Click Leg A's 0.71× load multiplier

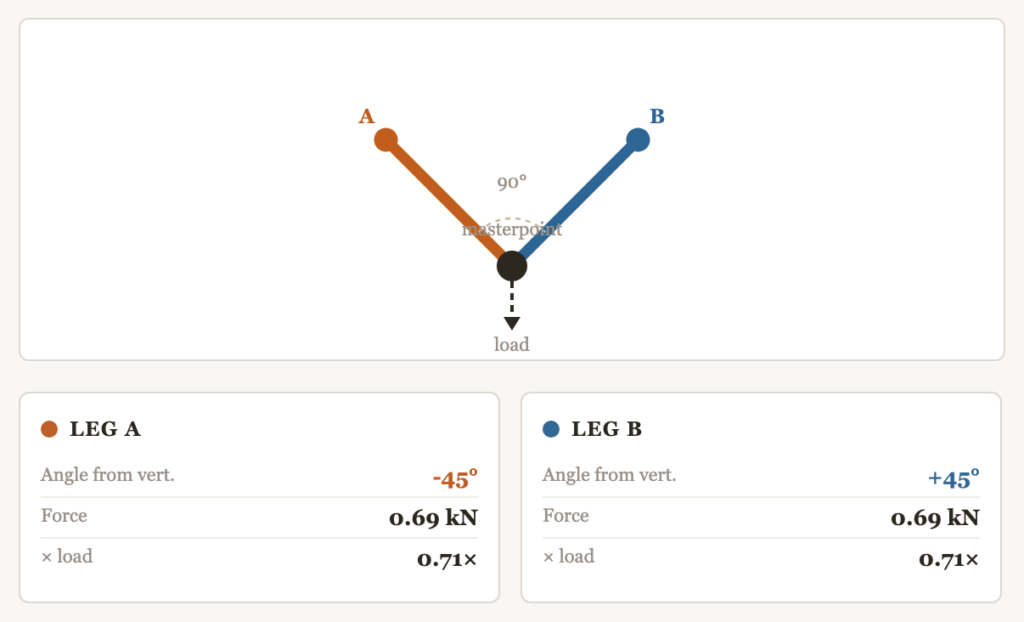447,559
